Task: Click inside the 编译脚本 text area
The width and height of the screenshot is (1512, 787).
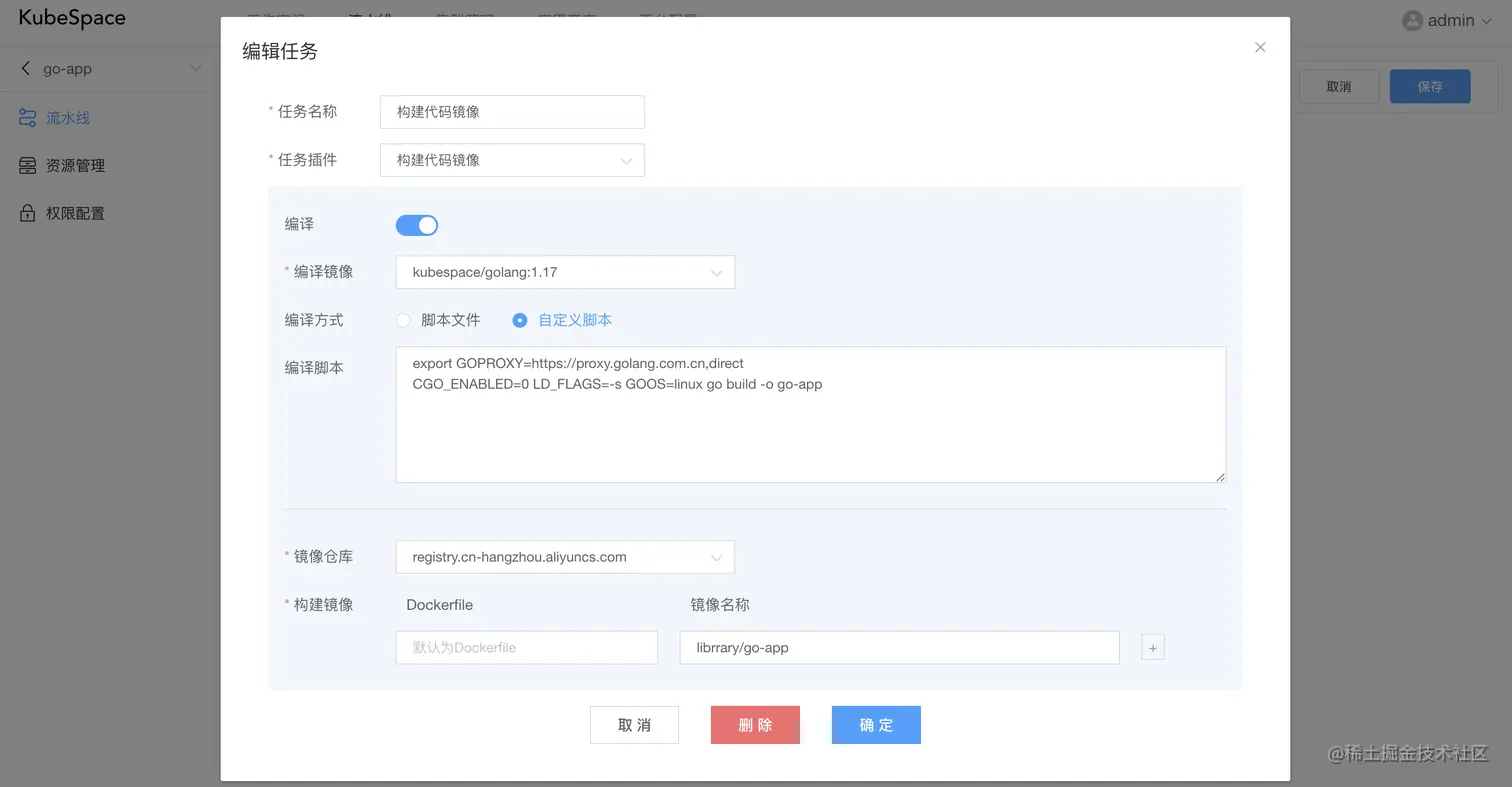Action: 811,415
